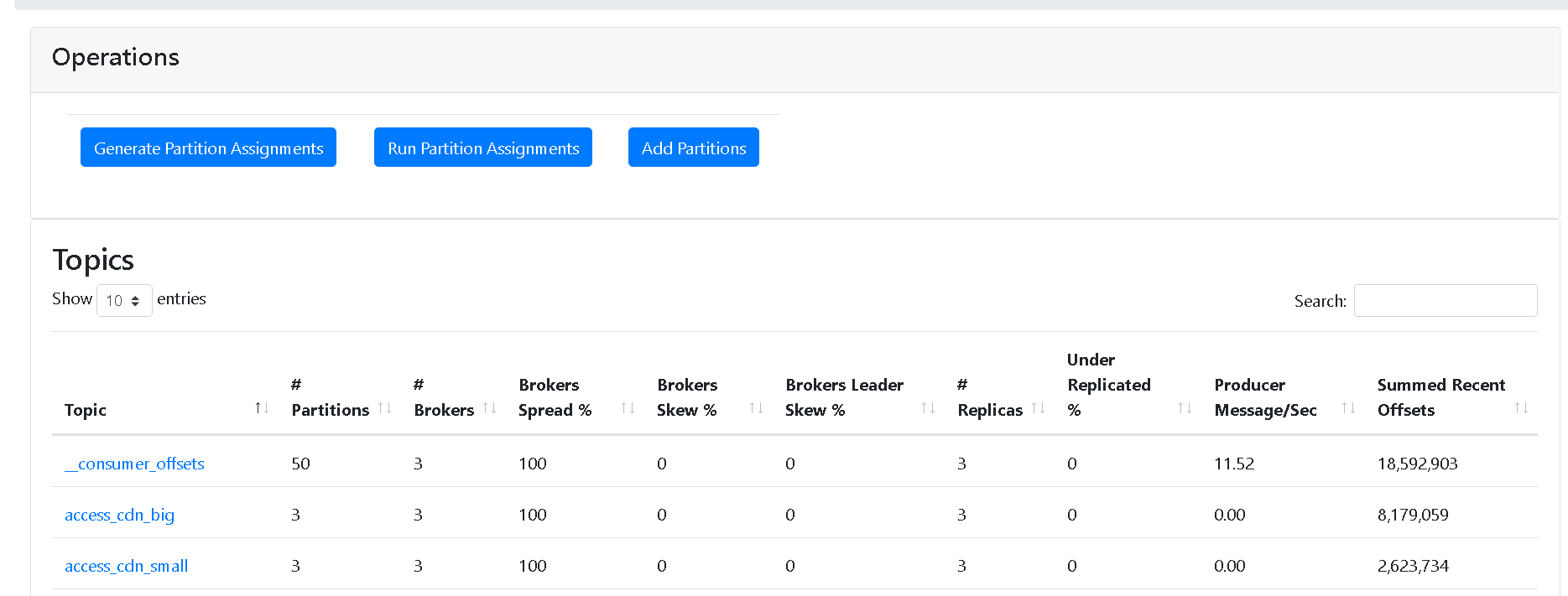Click Brokers Leader Skew % sort arrows

click(928, 408)
